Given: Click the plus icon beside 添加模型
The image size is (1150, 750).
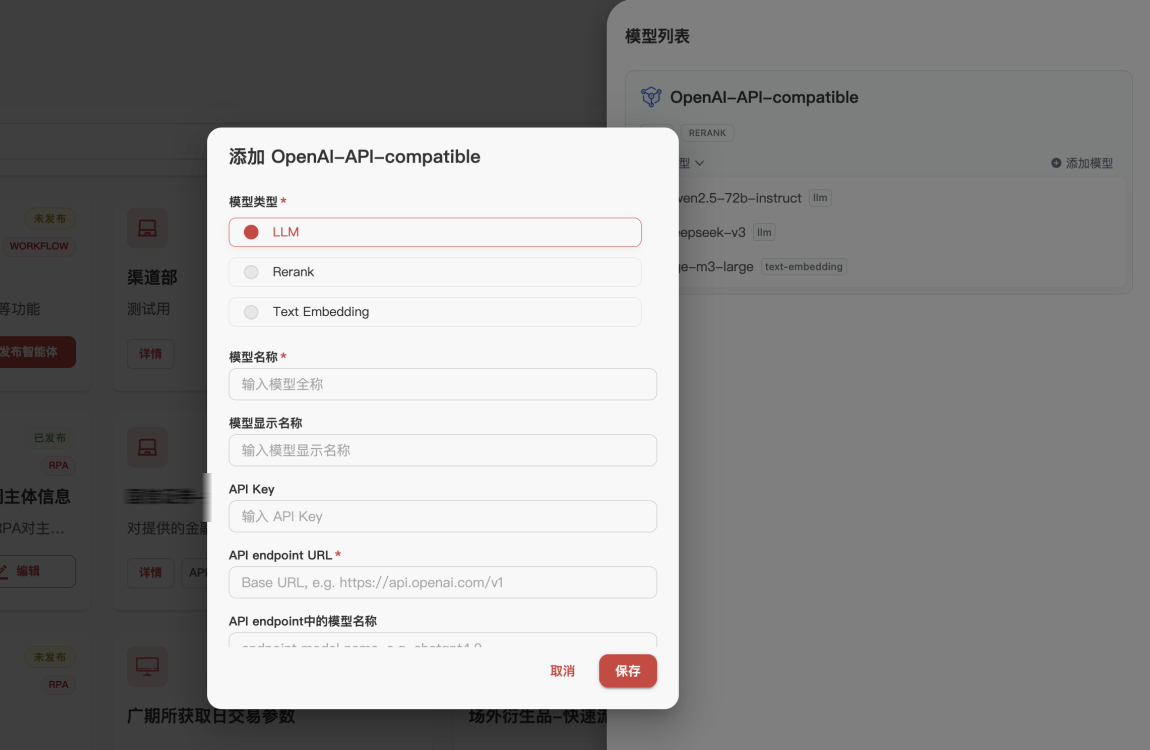Looking at the screenshot, I should 1056,163.
